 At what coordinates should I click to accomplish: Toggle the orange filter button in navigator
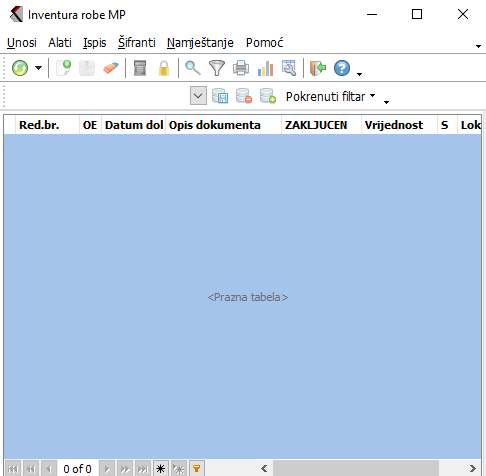(197, 469)
